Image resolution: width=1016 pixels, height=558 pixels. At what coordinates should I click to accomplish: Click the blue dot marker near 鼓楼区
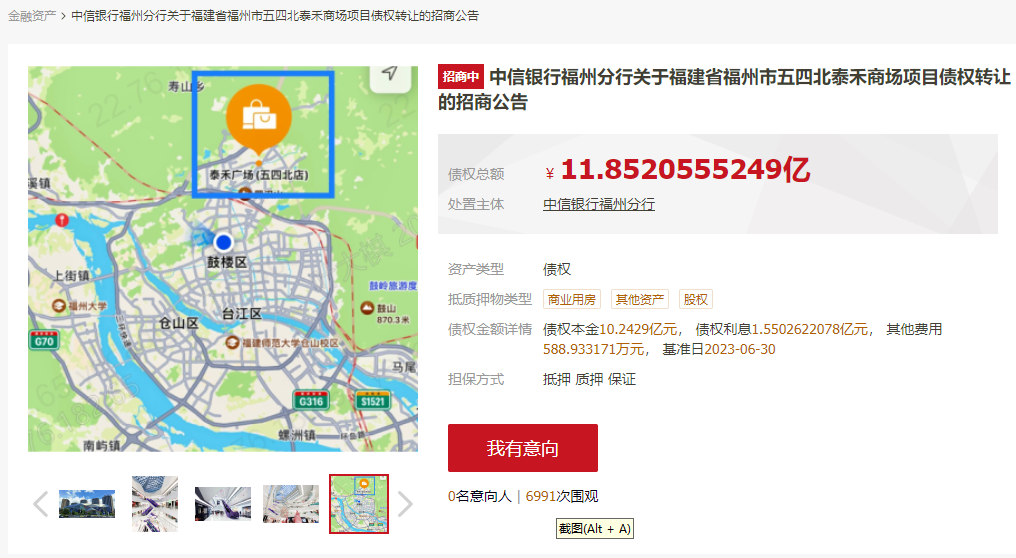coord(224,242)
